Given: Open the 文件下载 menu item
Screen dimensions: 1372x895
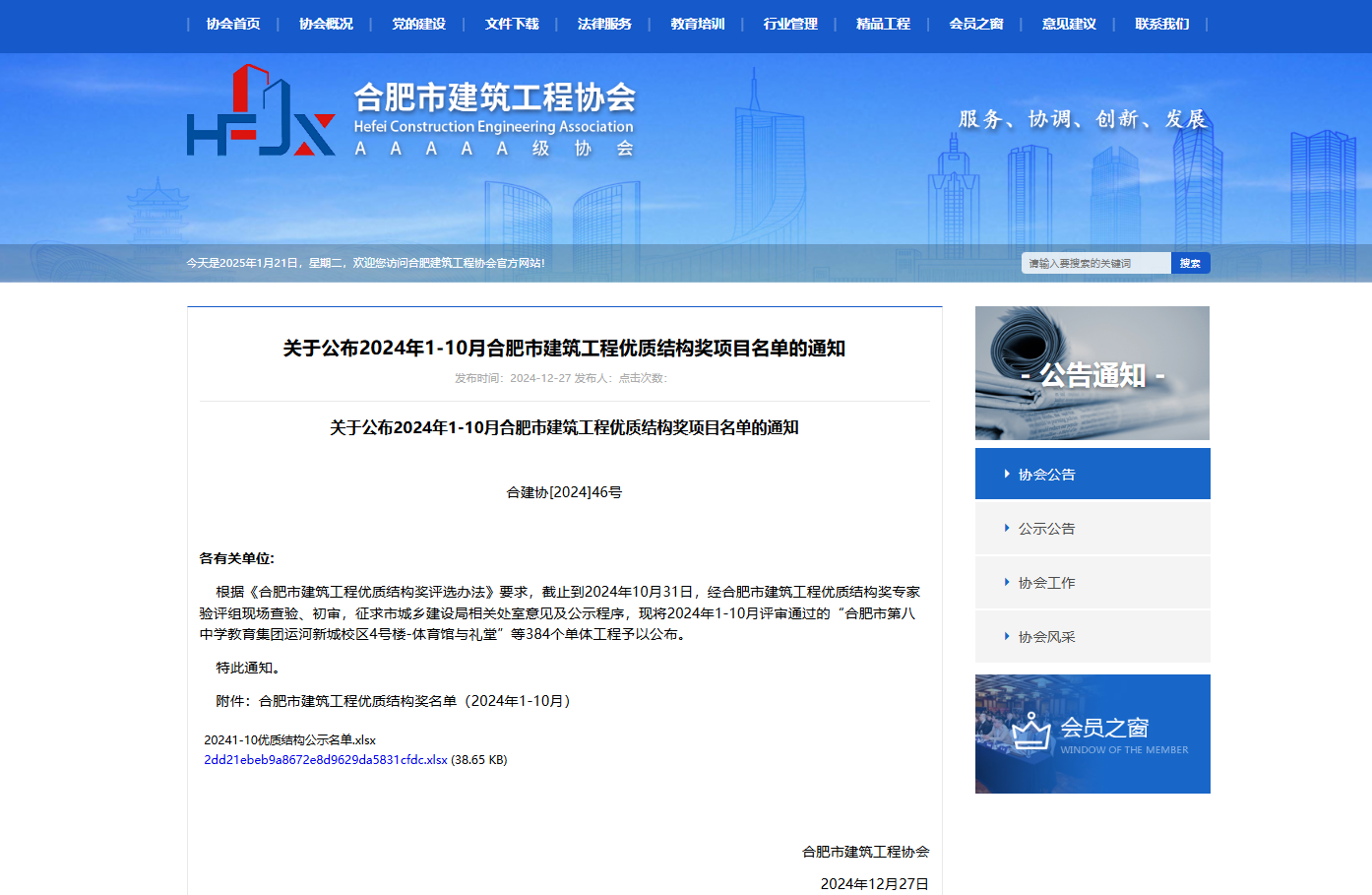Looking at the screenshot, I should [512, 24].
